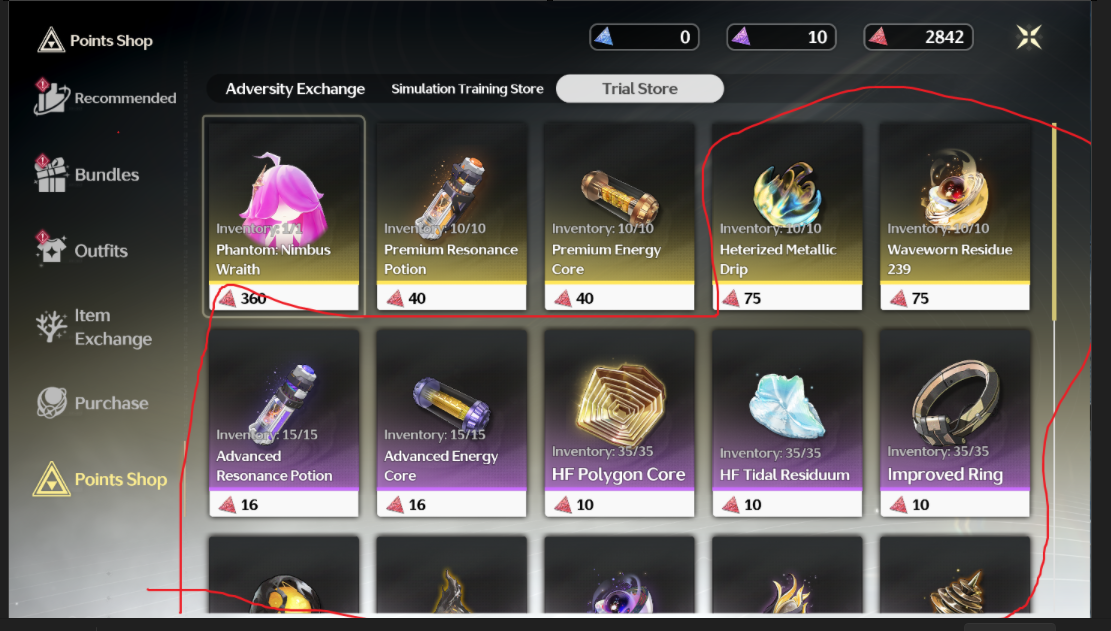Pick the HF Polygon Core item
The image size is (1111, 631).
click(619, 422)
